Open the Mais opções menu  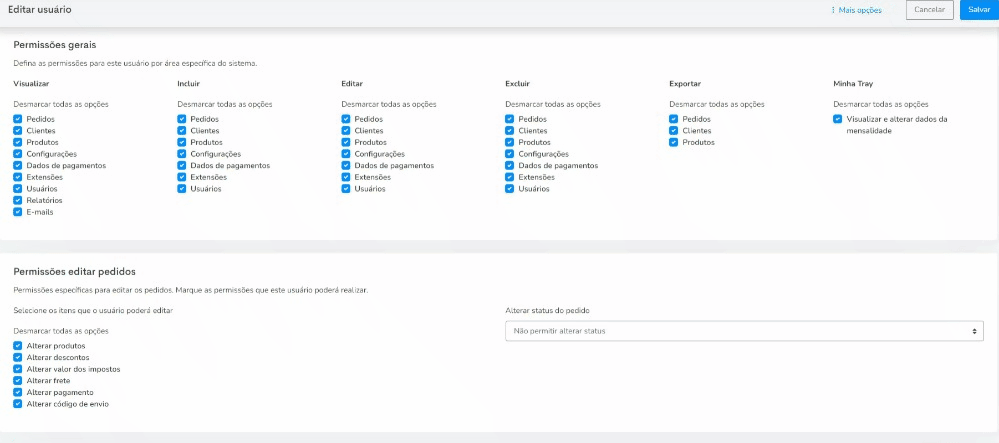coord(856,10)
